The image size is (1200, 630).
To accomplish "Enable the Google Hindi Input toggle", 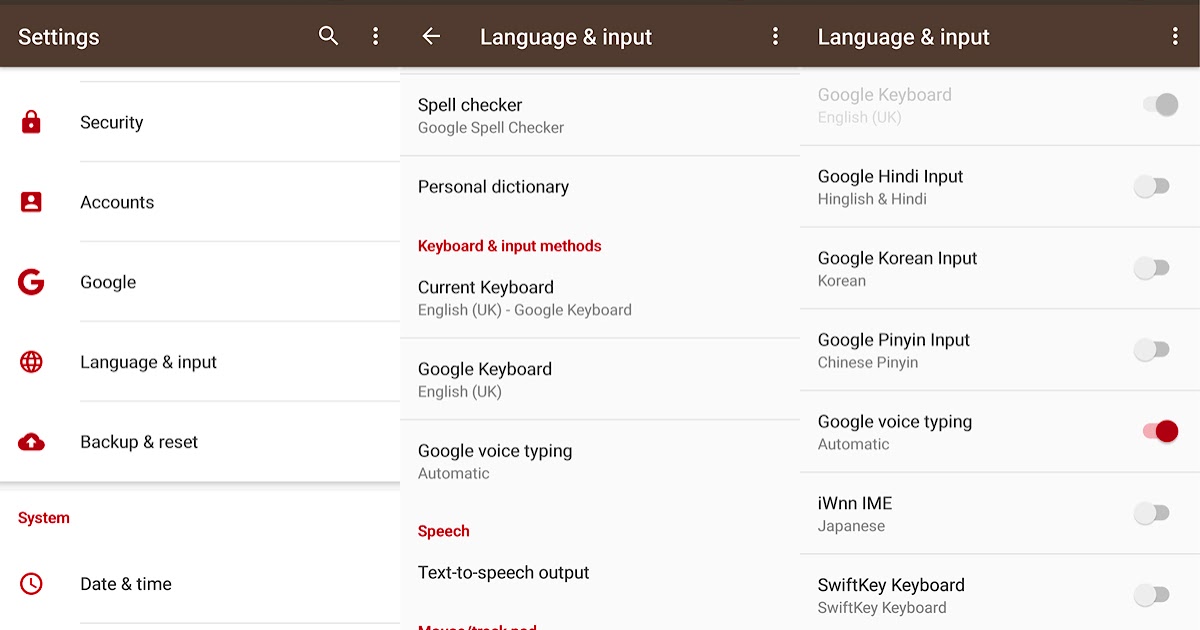I will pos(1151,186).
